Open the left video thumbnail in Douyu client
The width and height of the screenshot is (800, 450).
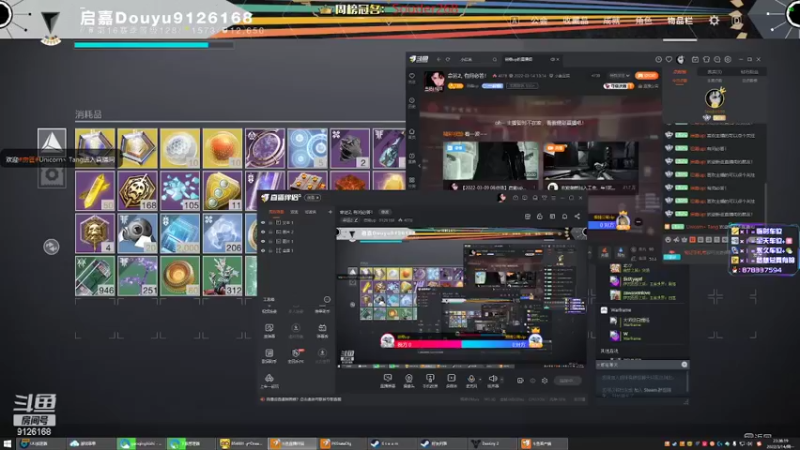(x=490, y=161)
